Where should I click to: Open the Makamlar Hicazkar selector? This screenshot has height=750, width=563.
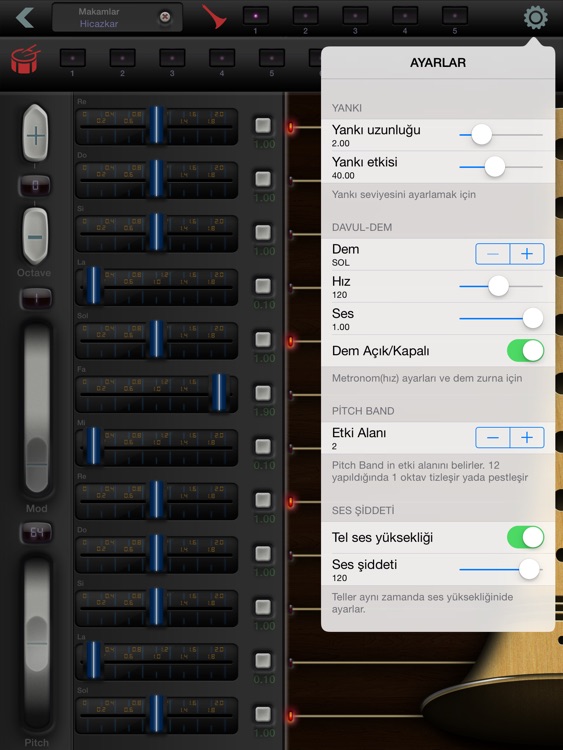click(117, 17)
